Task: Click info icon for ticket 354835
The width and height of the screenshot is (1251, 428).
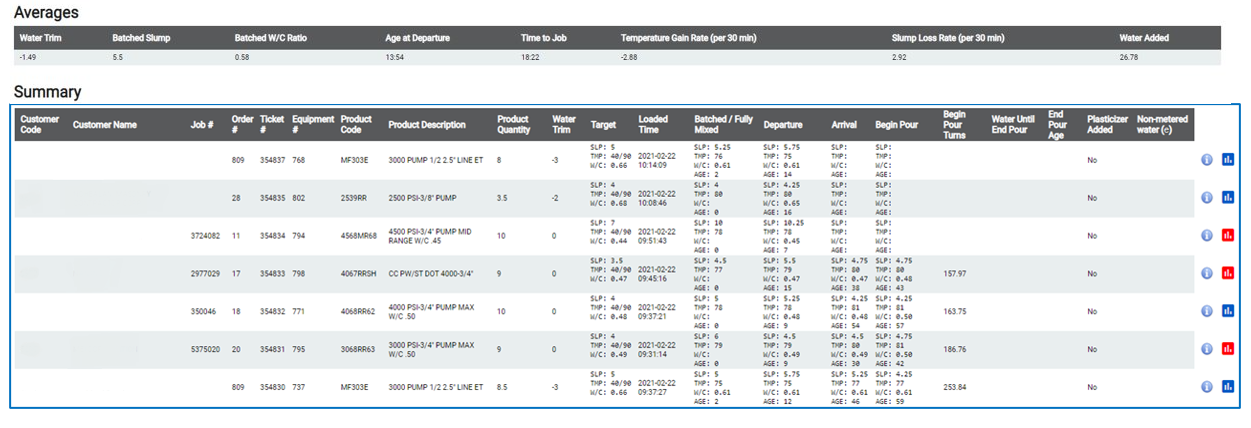Action: [1206, 198]
